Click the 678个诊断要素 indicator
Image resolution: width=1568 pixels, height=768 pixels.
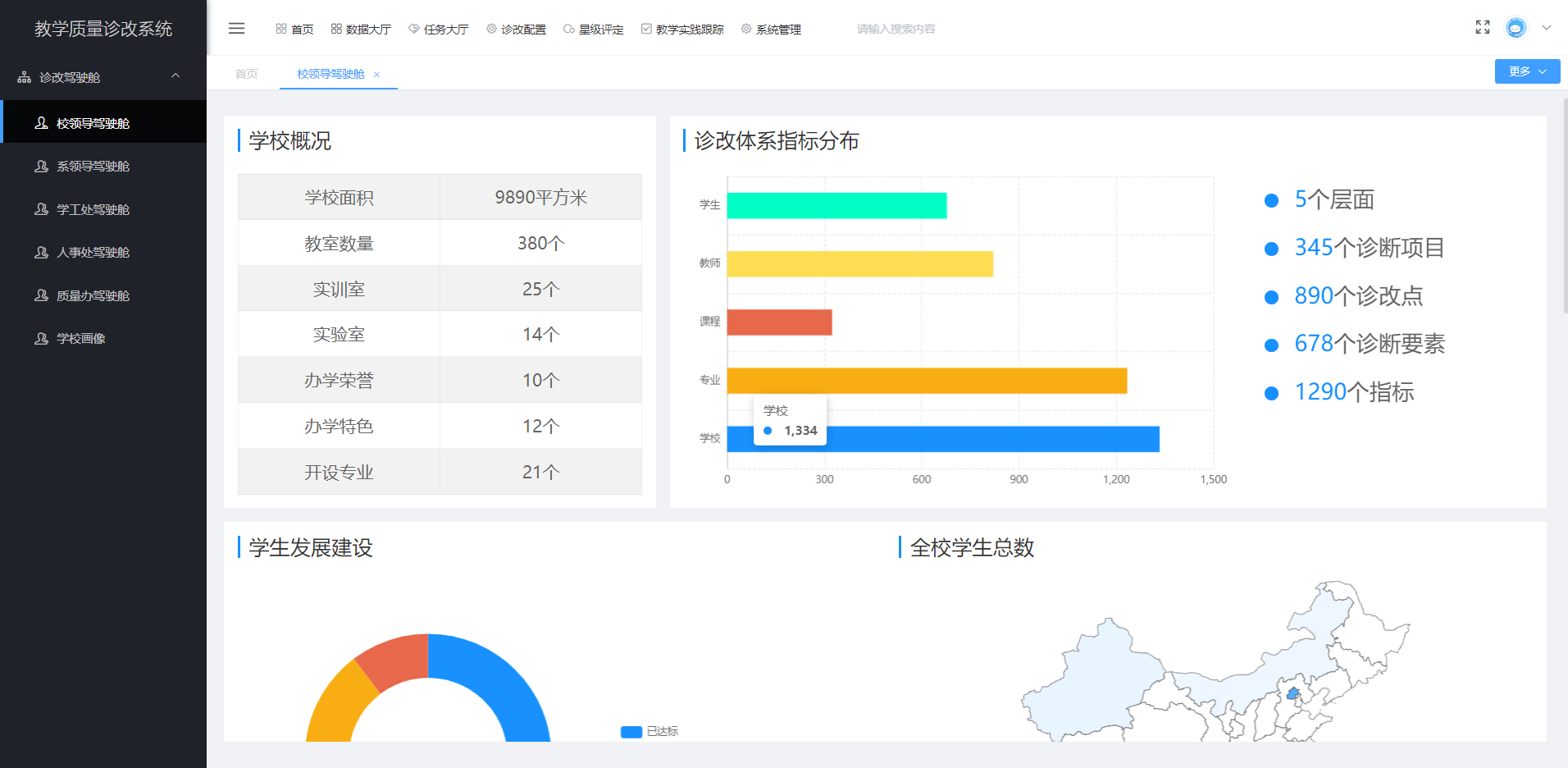(1369, 344)
